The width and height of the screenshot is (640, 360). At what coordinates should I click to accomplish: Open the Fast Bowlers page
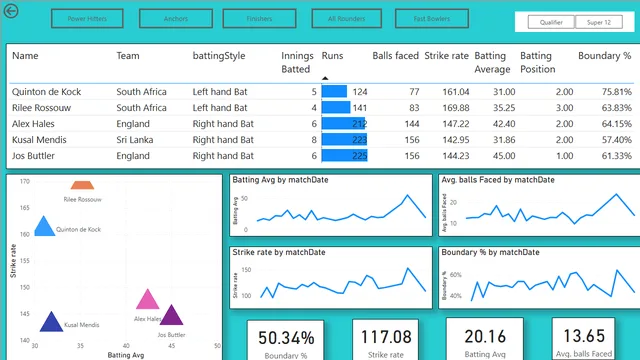point(431,19)
